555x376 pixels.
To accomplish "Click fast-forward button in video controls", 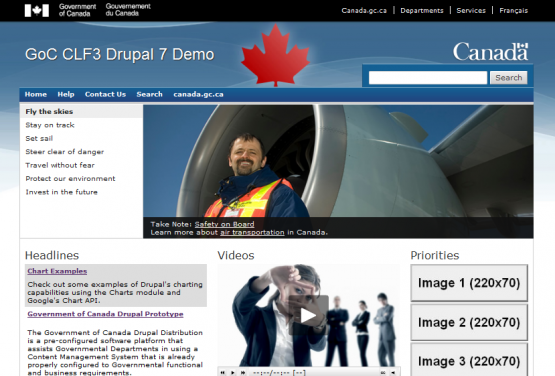I will [x=243, y=372].
